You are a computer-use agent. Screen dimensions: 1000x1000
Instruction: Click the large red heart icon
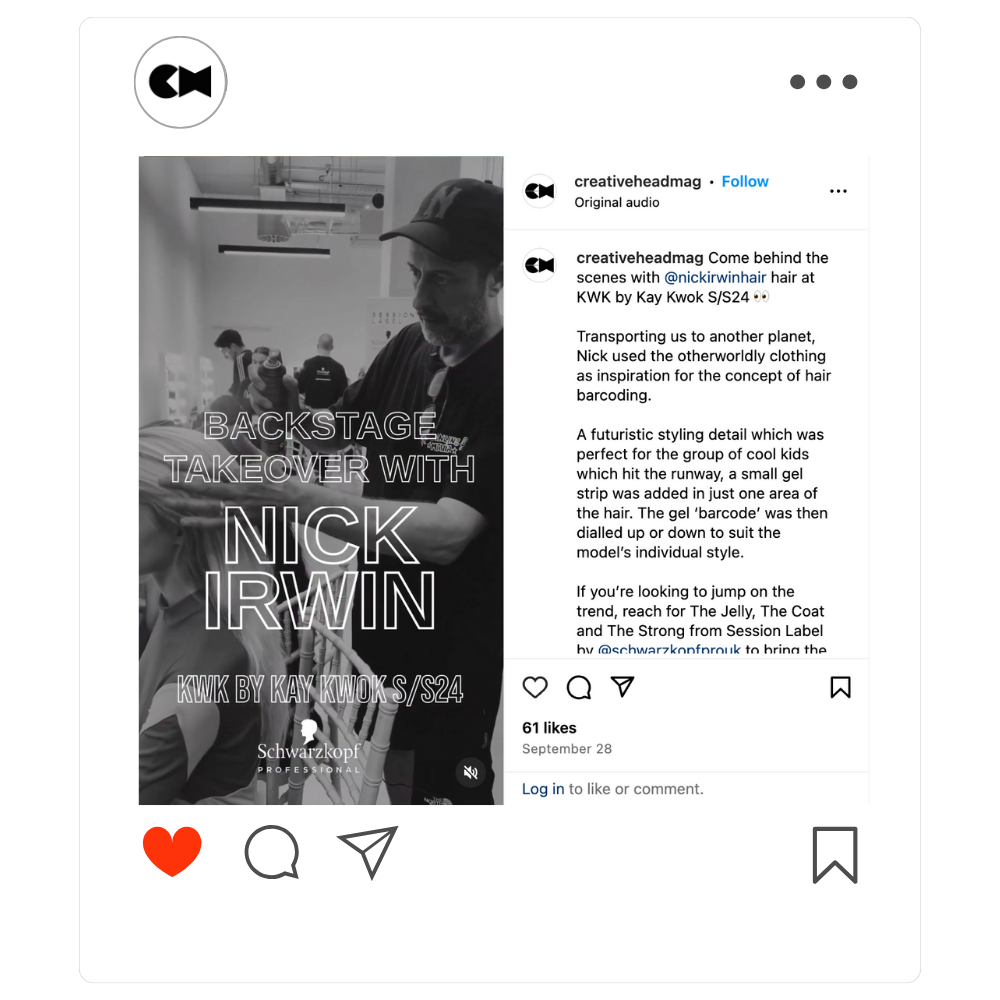pos(172,851)
